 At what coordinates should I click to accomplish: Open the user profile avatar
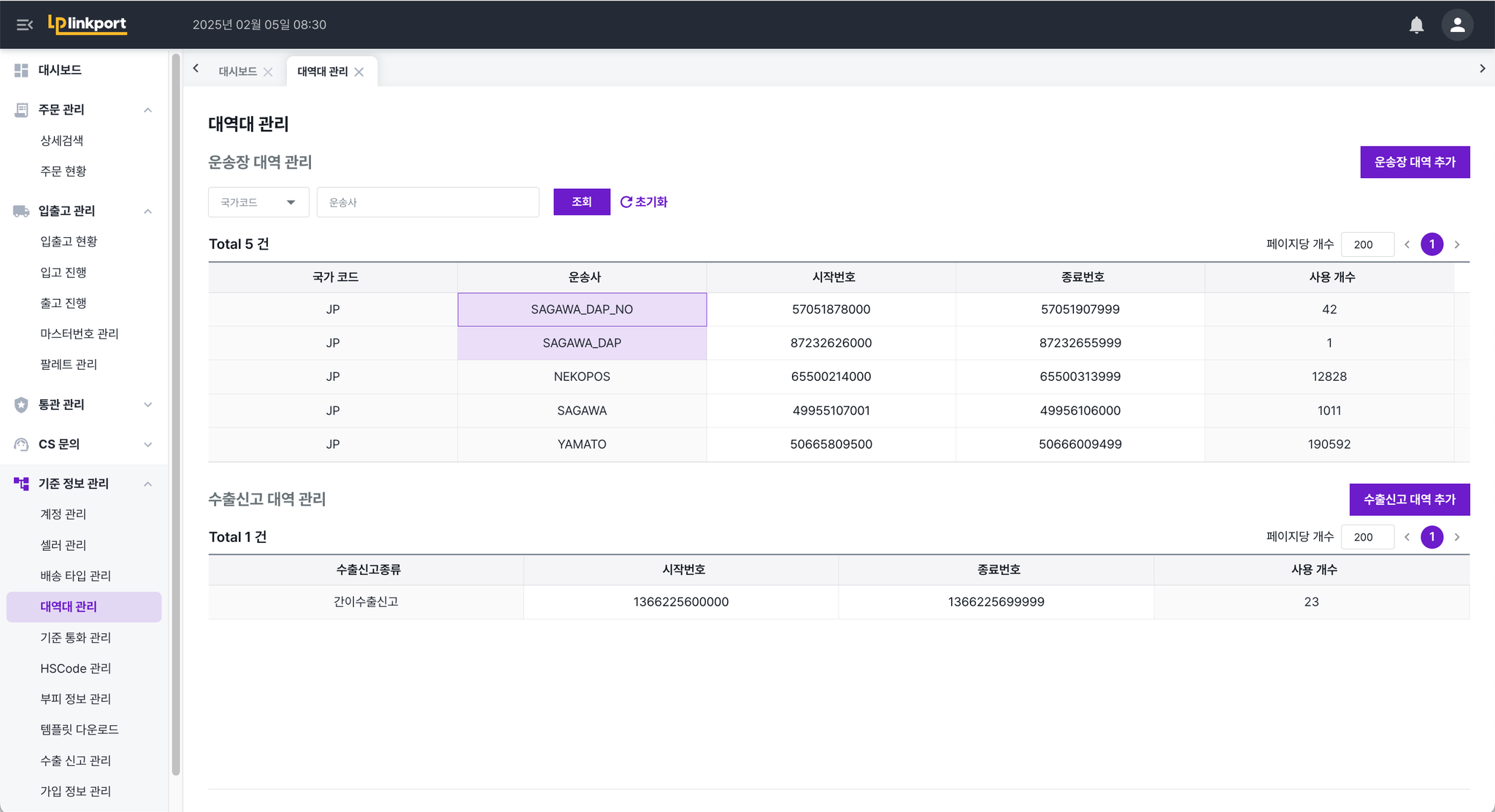(1457, 25)
